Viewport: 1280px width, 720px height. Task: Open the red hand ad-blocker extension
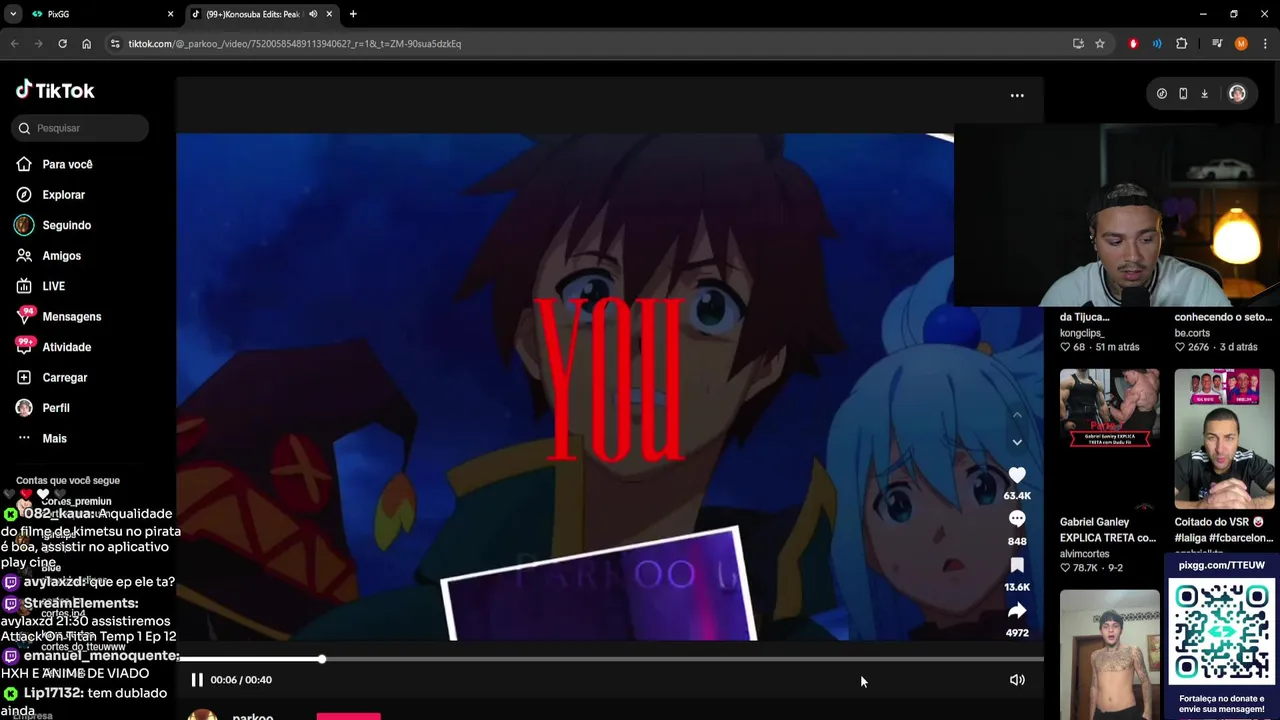click(x=1133, y=44)
